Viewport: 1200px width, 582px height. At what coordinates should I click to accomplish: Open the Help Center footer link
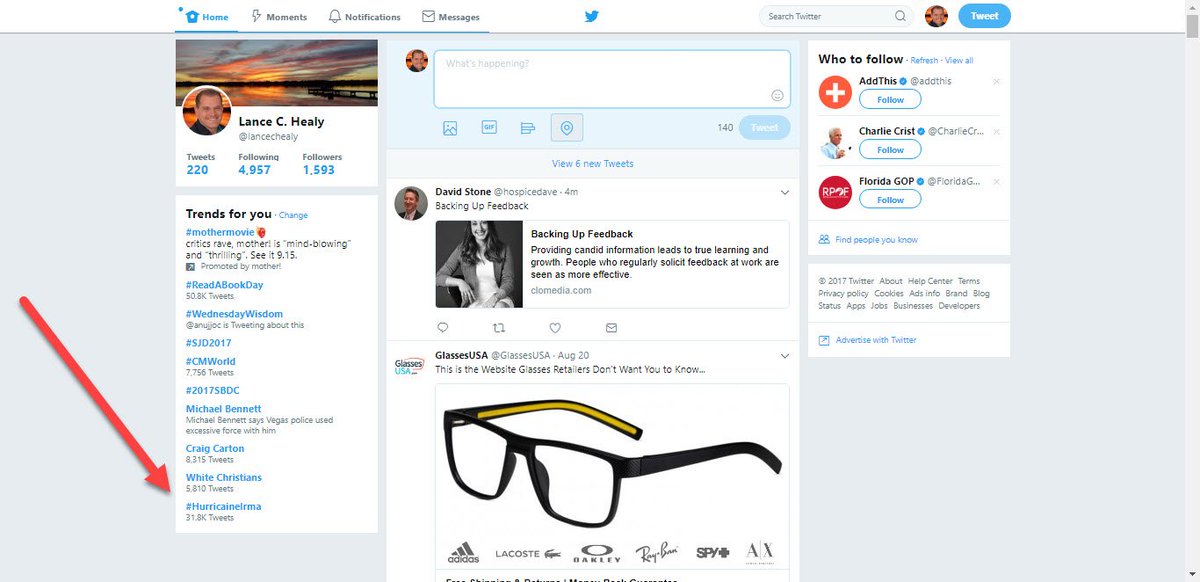(930, 281)
